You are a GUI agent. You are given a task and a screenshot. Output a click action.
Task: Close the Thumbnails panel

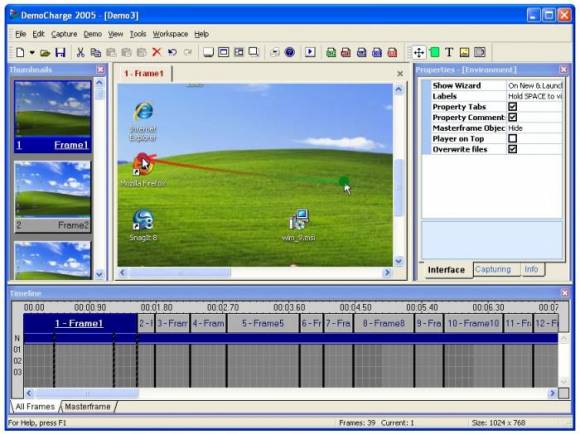[x=100, y=70]
